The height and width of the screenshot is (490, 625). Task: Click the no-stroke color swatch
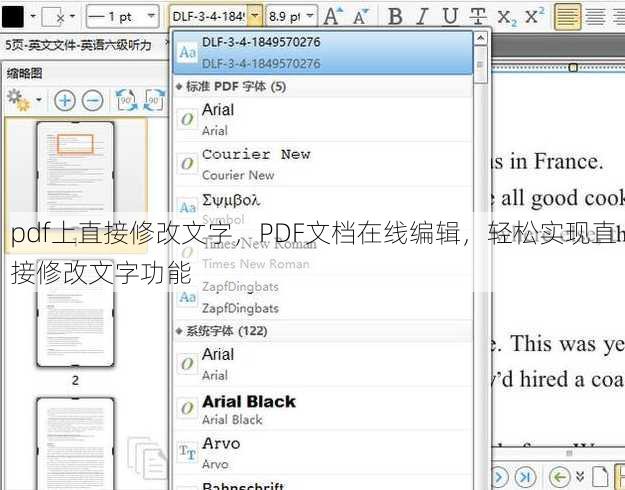(x=53, y=17)
